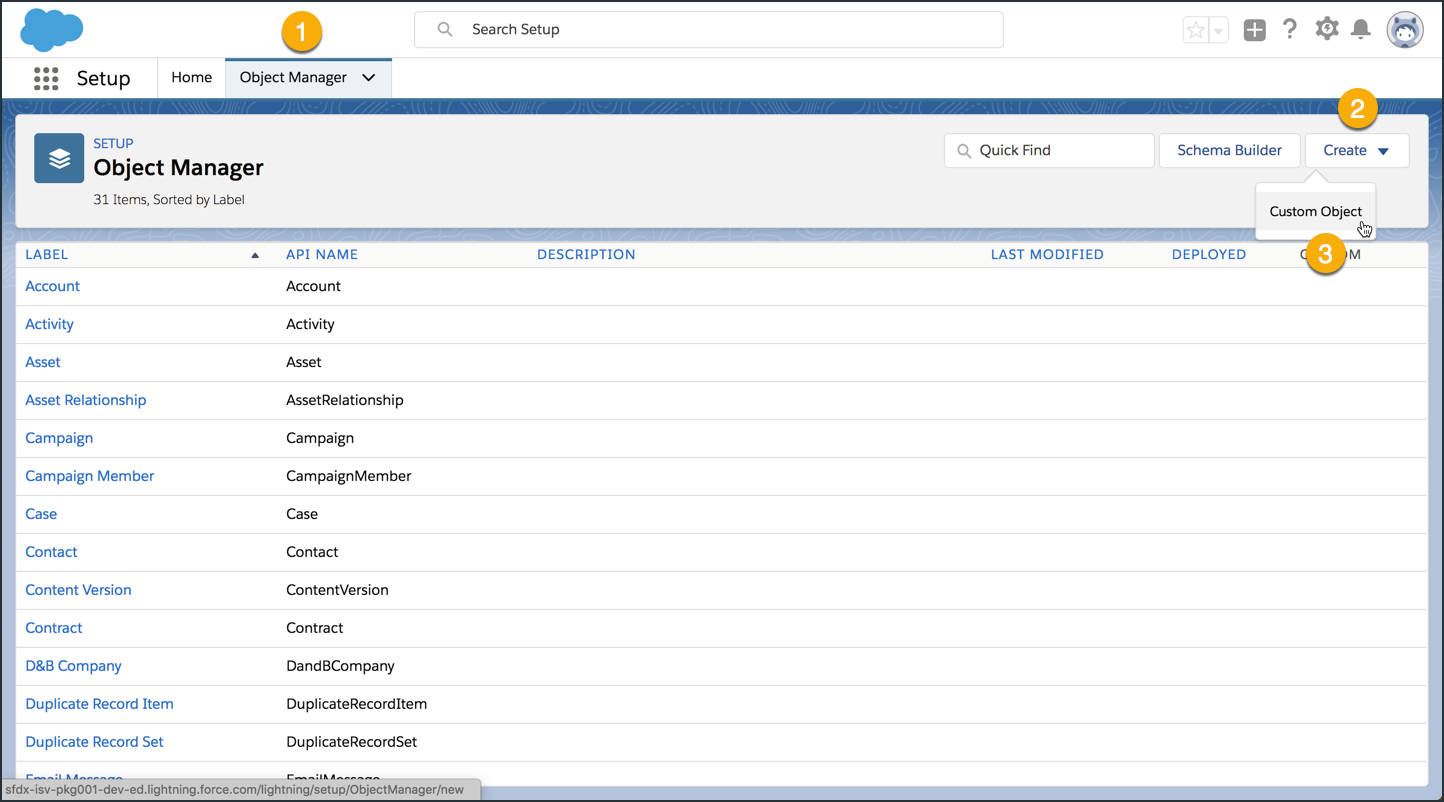Expand the favorites list dropdown arrow
This screenshot has width=1444, height=802.
(1219, 31)
